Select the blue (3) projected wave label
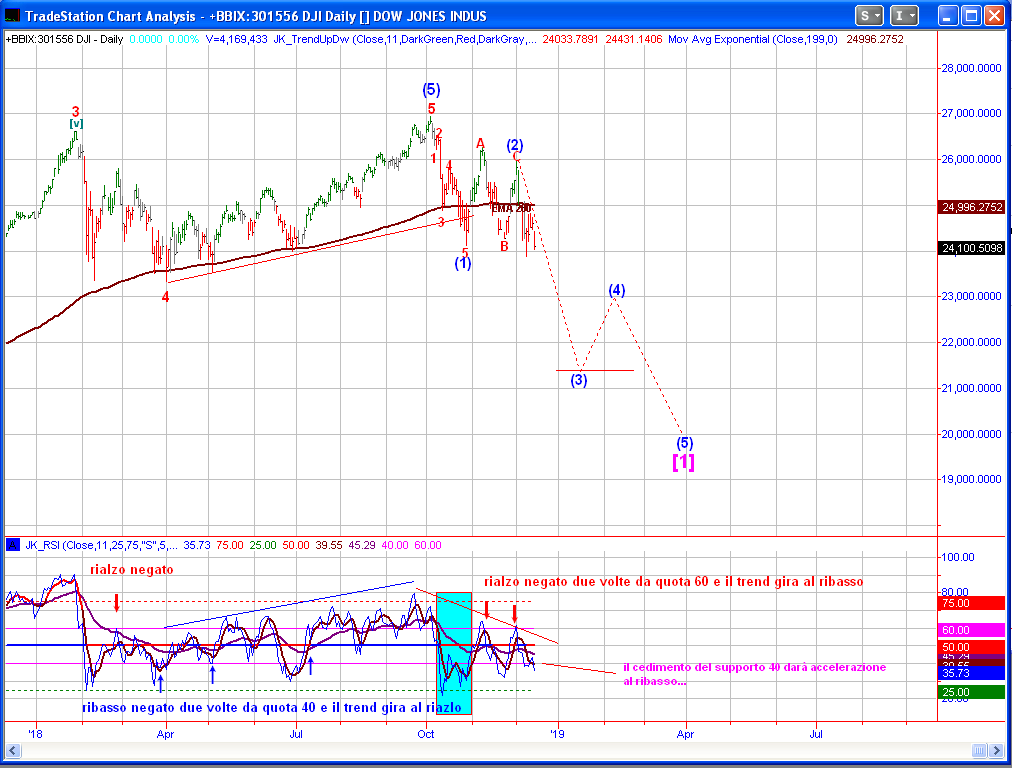The width and height of the screenshot is (1012, 768). pyautogui.click(x=579, y=379)
